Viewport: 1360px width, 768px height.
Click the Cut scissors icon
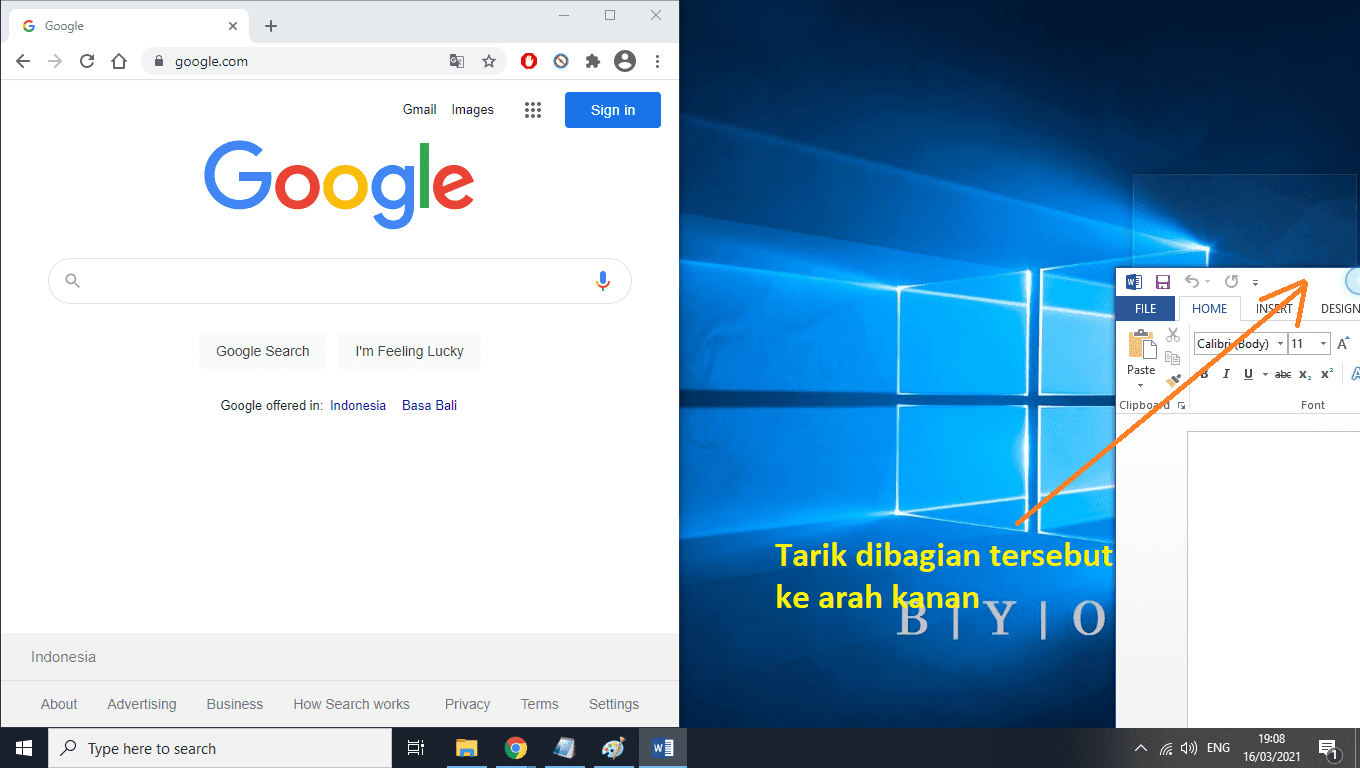tap(1173, 334)
